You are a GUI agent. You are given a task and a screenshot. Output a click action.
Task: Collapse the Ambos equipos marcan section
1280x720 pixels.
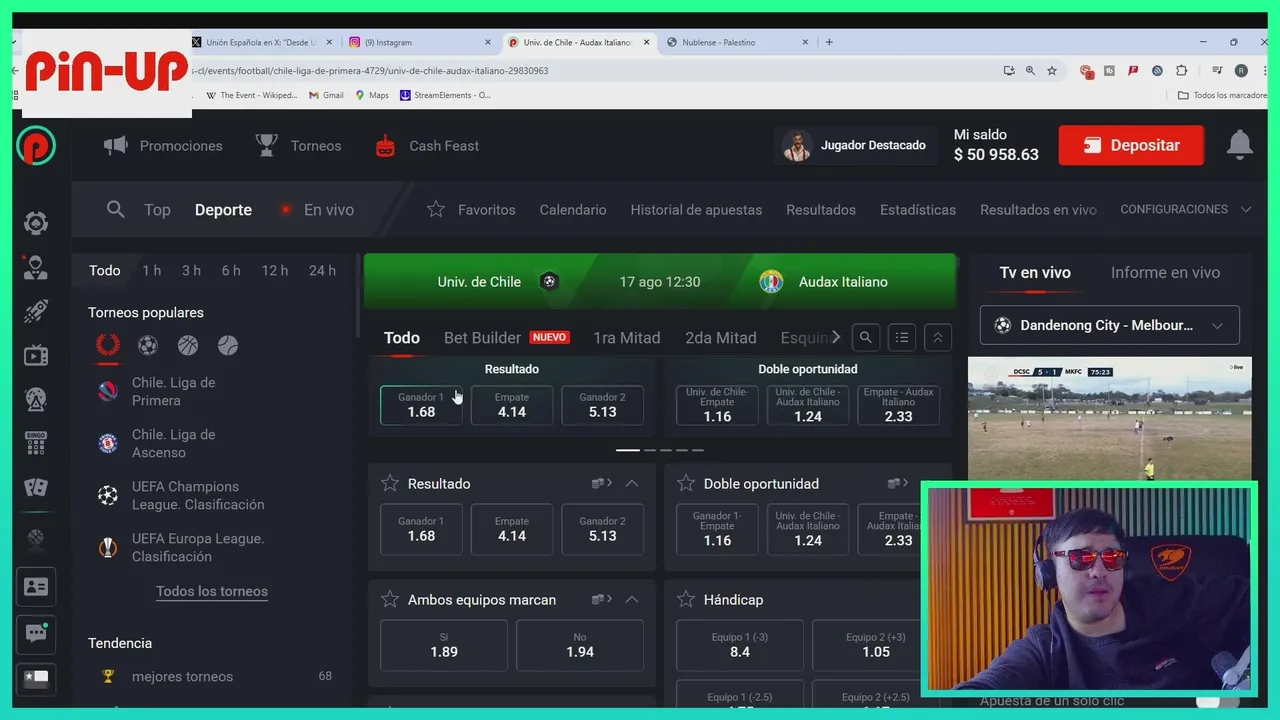tap(632, 599)
